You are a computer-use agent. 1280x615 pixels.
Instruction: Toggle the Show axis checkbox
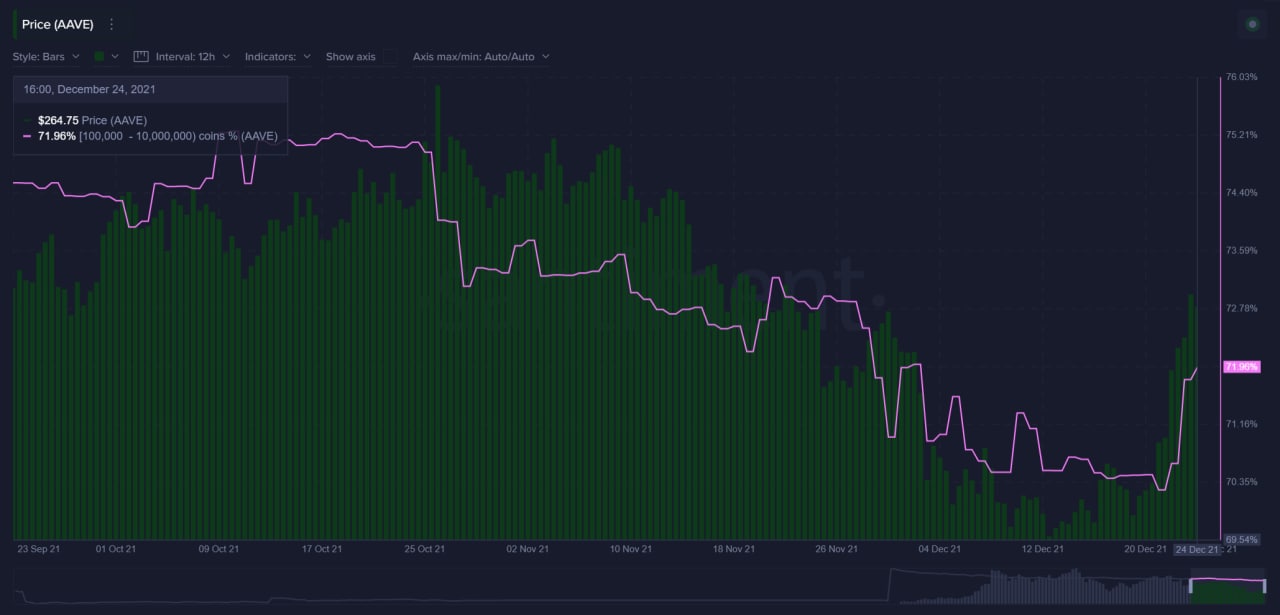390,57
